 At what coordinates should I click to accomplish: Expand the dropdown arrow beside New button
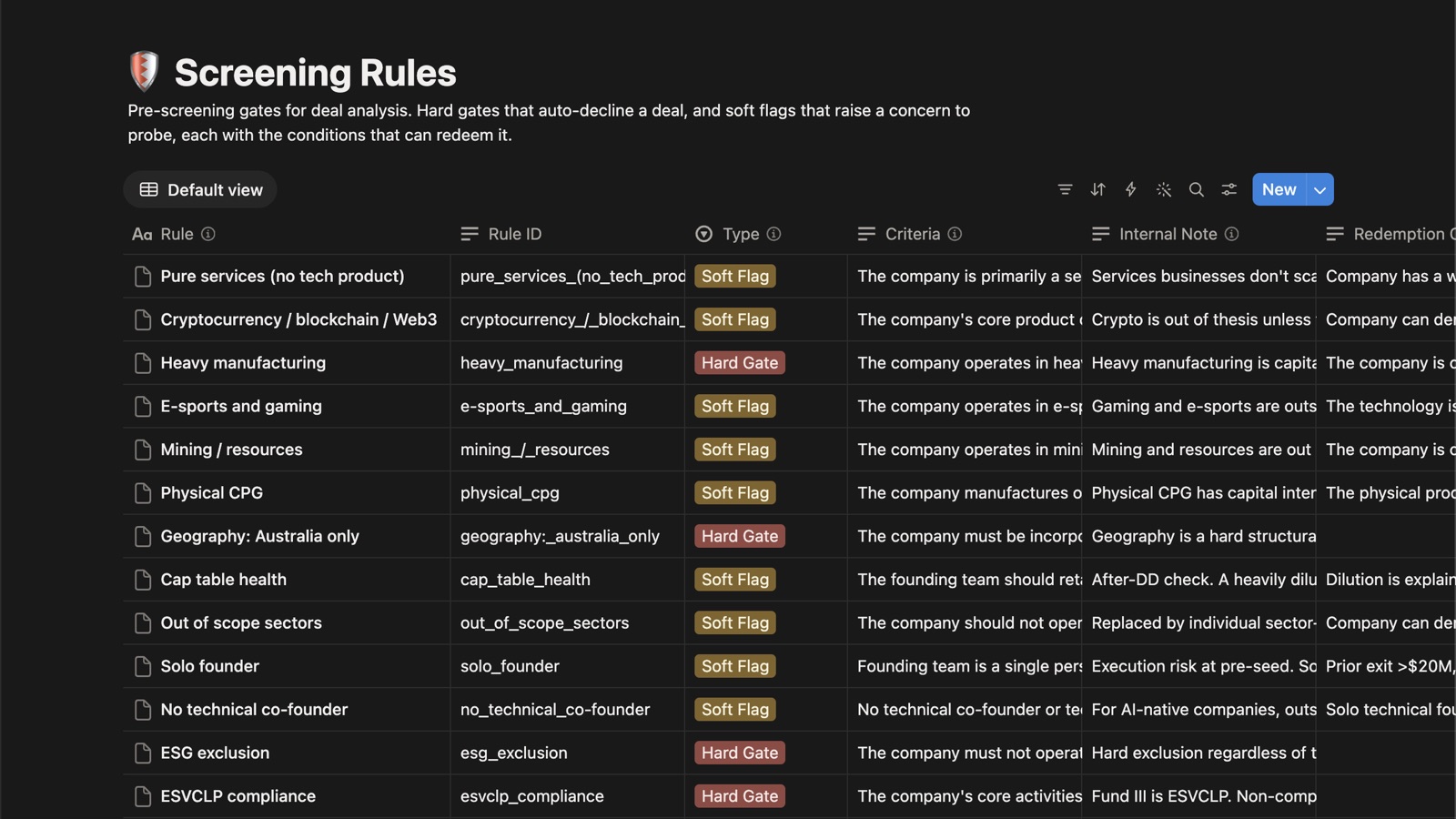coord(1319,189)
